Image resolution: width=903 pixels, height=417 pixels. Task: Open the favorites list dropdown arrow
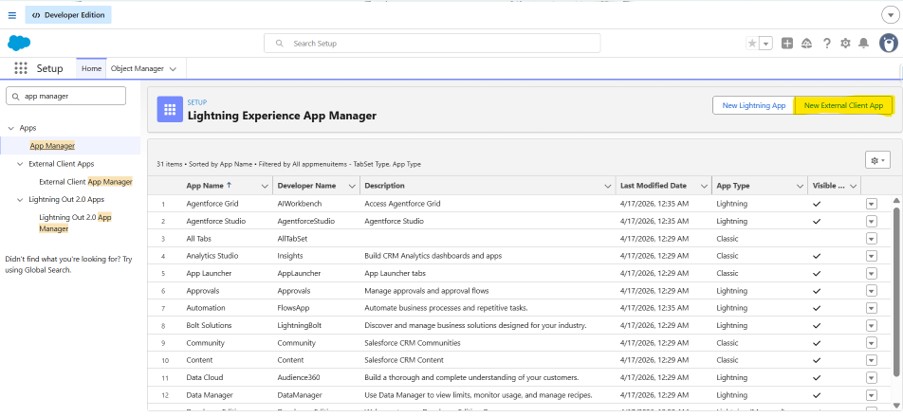tap(766, 43)
